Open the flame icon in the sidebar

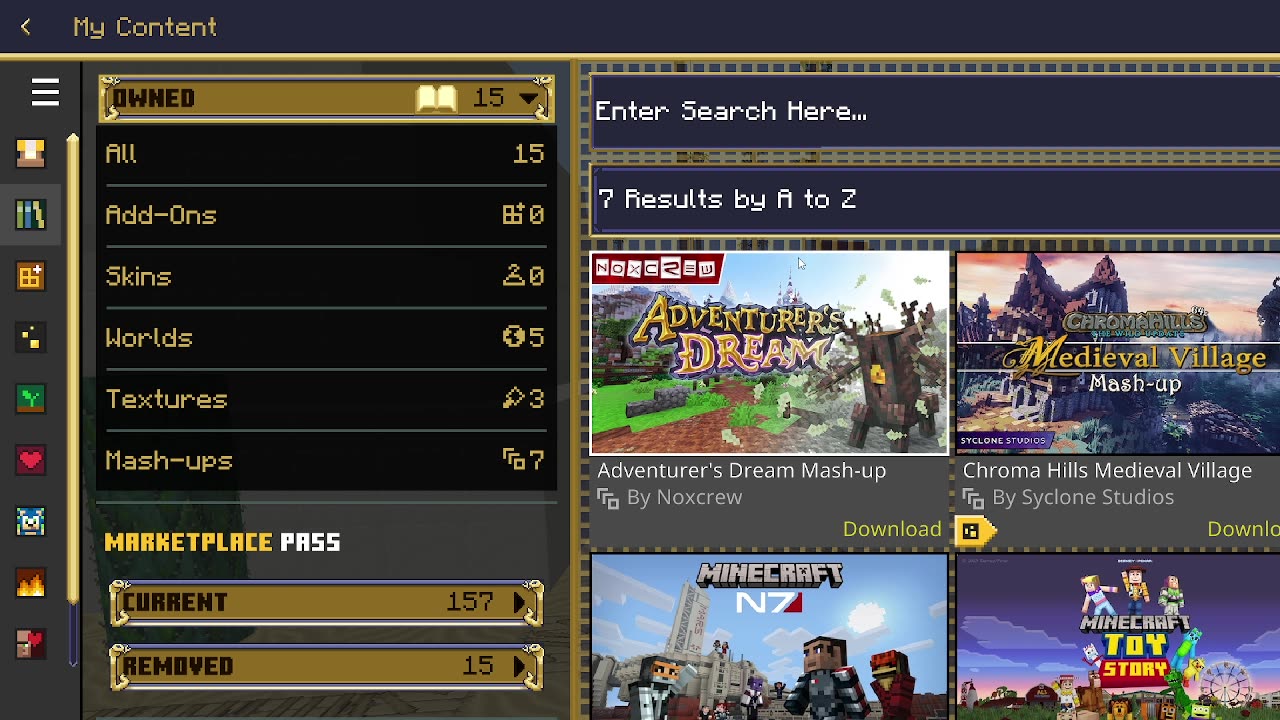point(30,582)
